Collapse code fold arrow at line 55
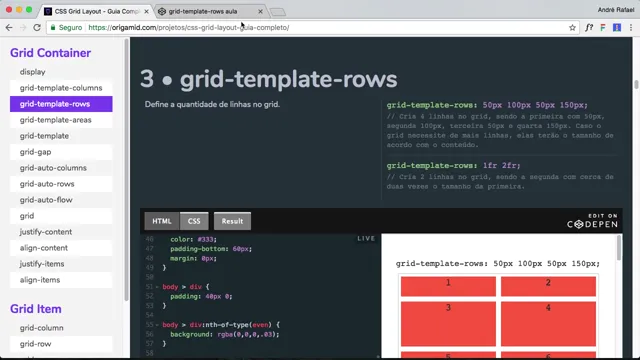The height and width of the screenshot is (360, 640). pyautogui.click(x=157, y=325)
